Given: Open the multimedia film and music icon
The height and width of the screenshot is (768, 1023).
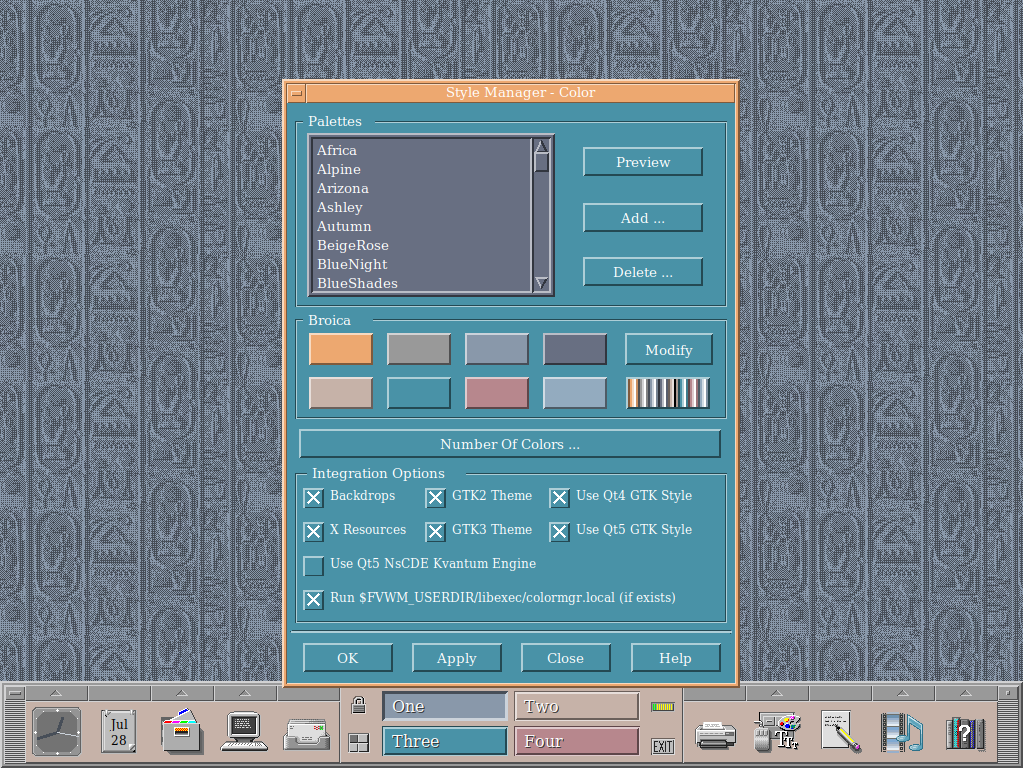Looking at the screenshot, I should click(x=902, y=731).
